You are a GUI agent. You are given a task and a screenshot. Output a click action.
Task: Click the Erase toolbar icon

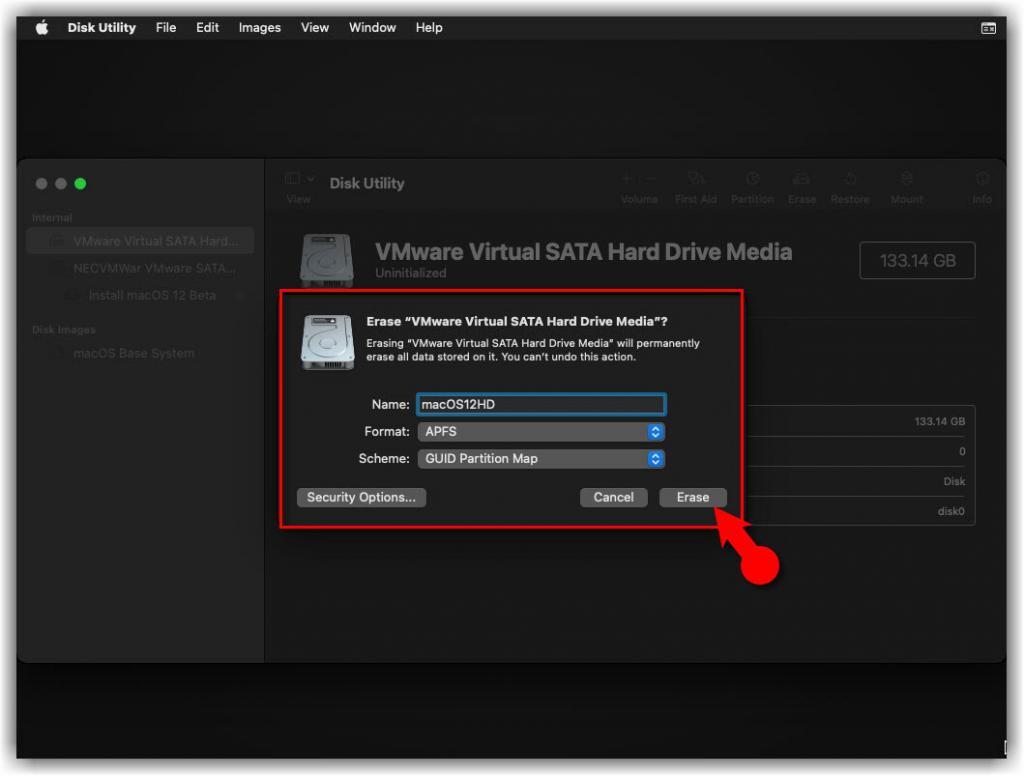tap(801, 179)
